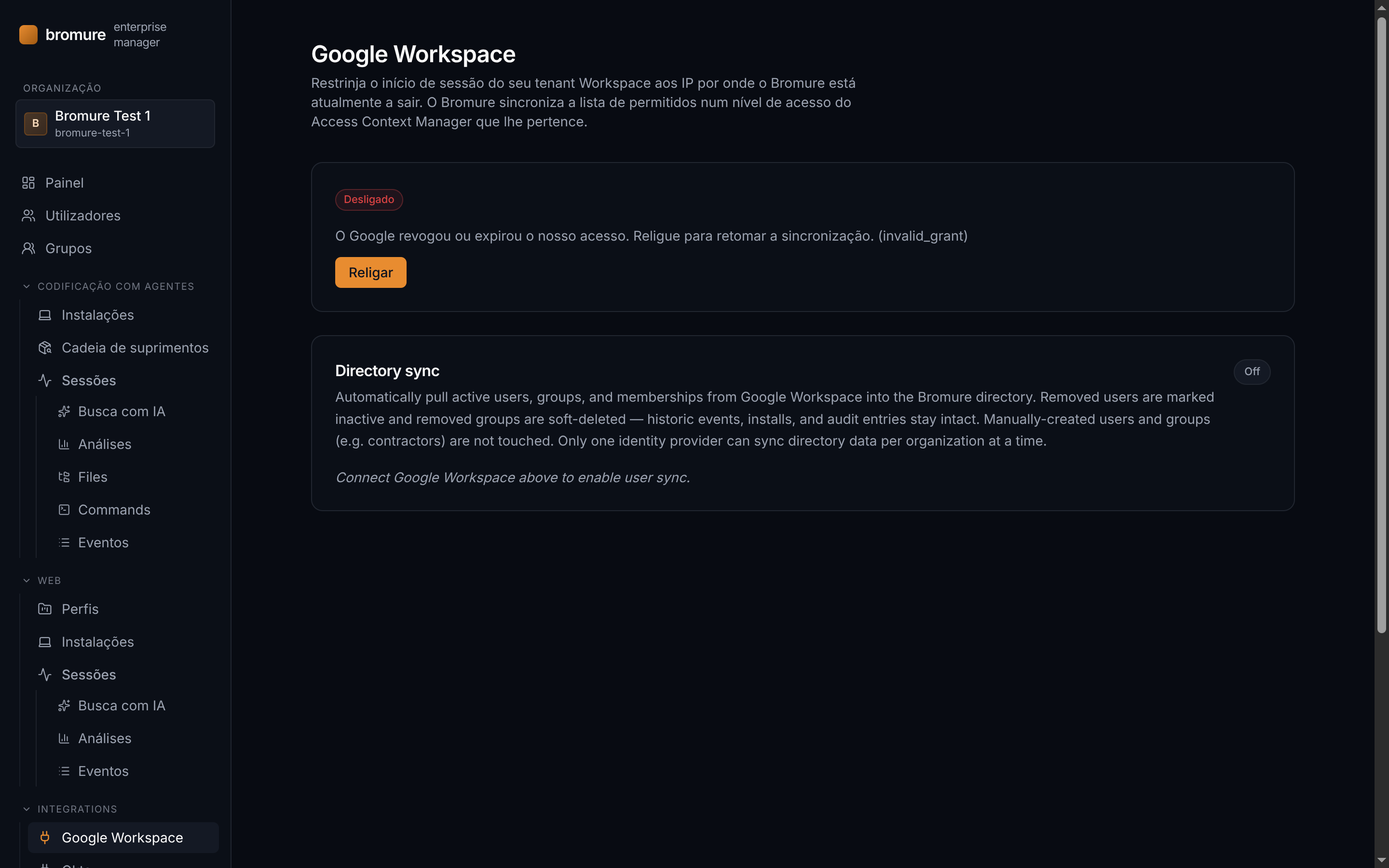The image size is (1389, 868).
Task: Click the bar chart icon of Web Análises
Action: click(x=64, y=738)
